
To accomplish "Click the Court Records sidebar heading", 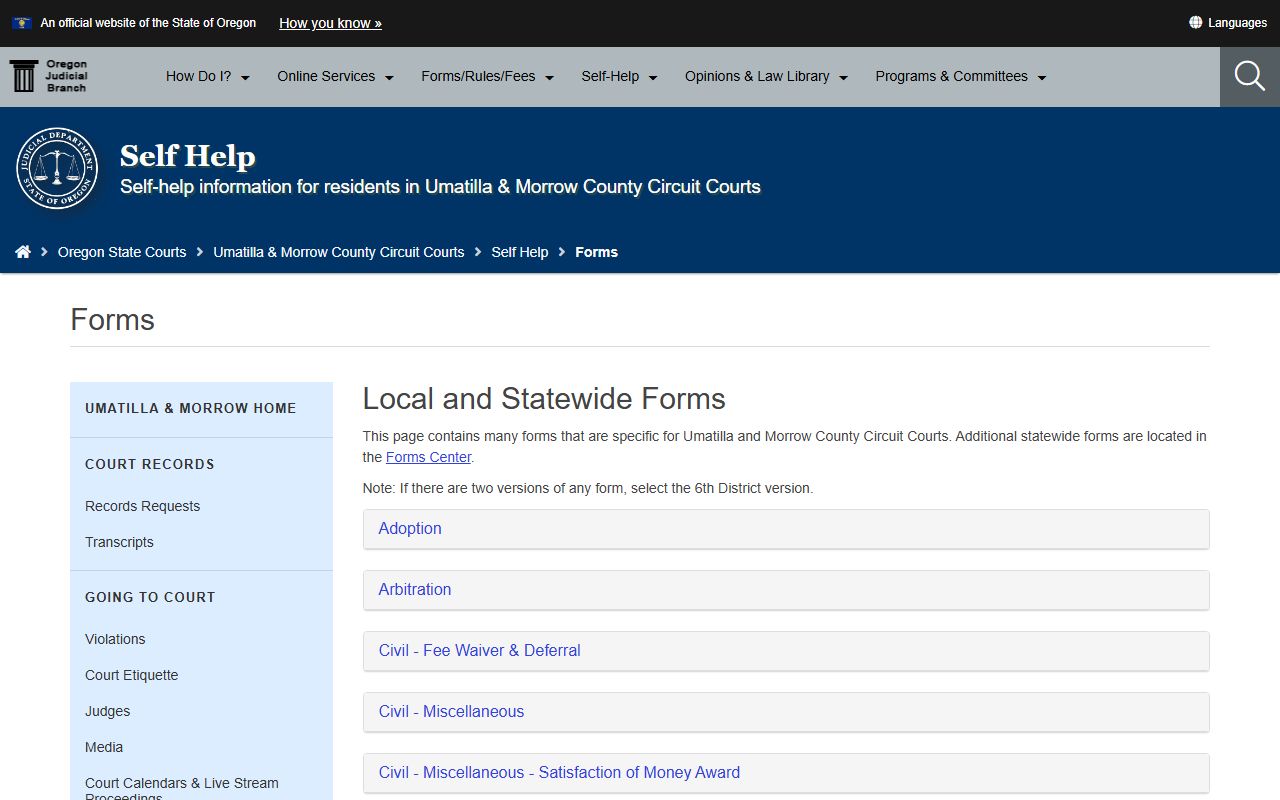I will [150, 464].
